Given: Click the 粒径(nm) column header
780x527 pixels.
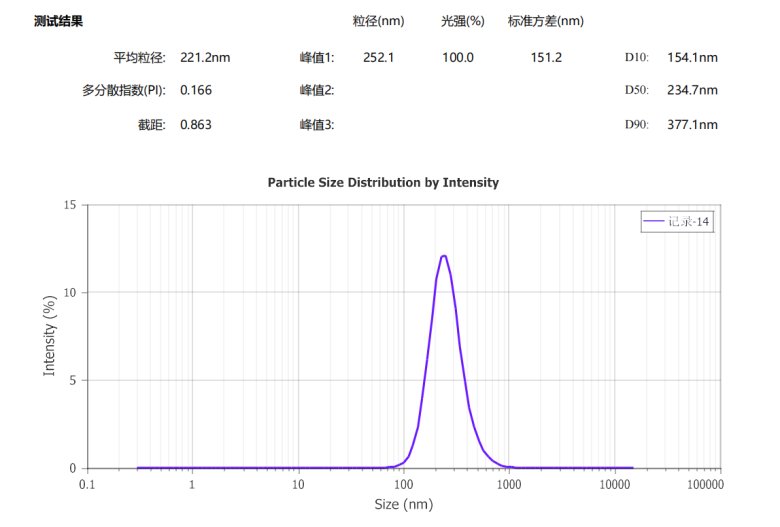Looking at the screenshot, I should (x=378, y=21).
